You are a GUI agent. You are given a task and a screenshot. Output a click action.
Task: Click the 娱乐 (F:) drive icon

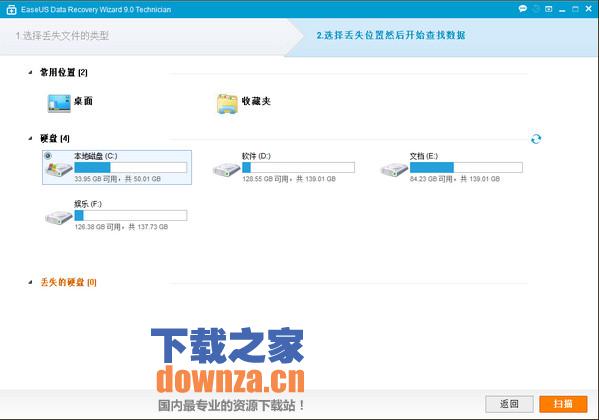click(x=58, y=218)
